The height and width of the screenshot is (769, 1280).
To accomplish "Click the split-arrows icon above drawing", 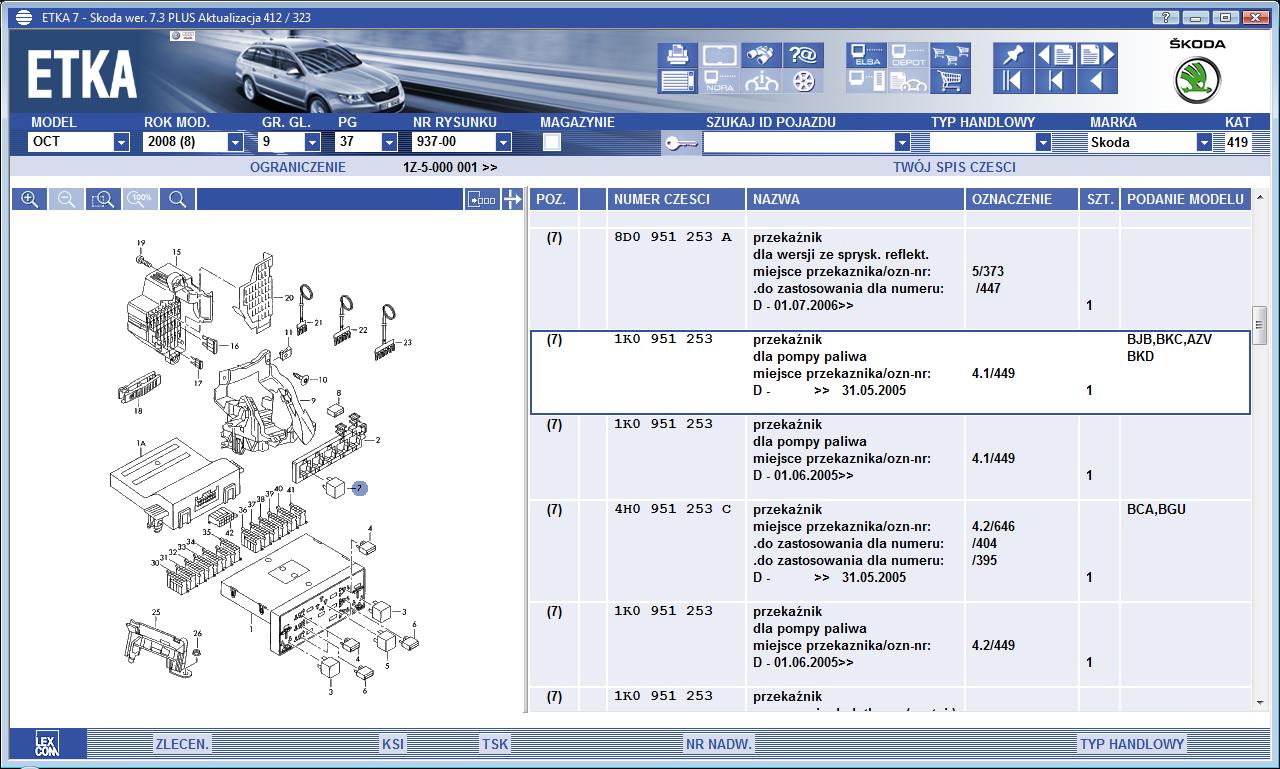I will click(512, 200).
